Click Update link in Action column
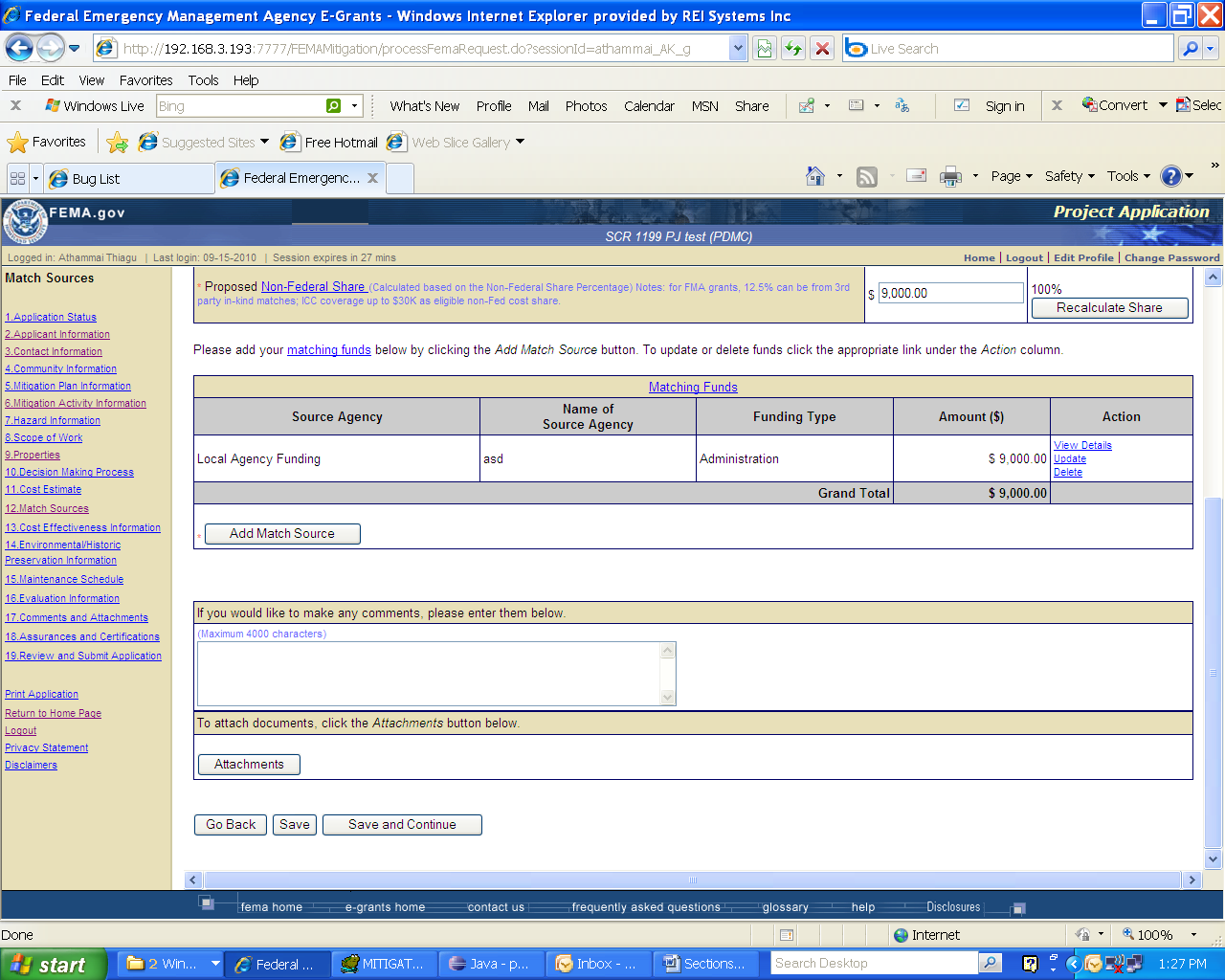The height and width of the screenshot is (980, 1225). tap(1070, 459)
